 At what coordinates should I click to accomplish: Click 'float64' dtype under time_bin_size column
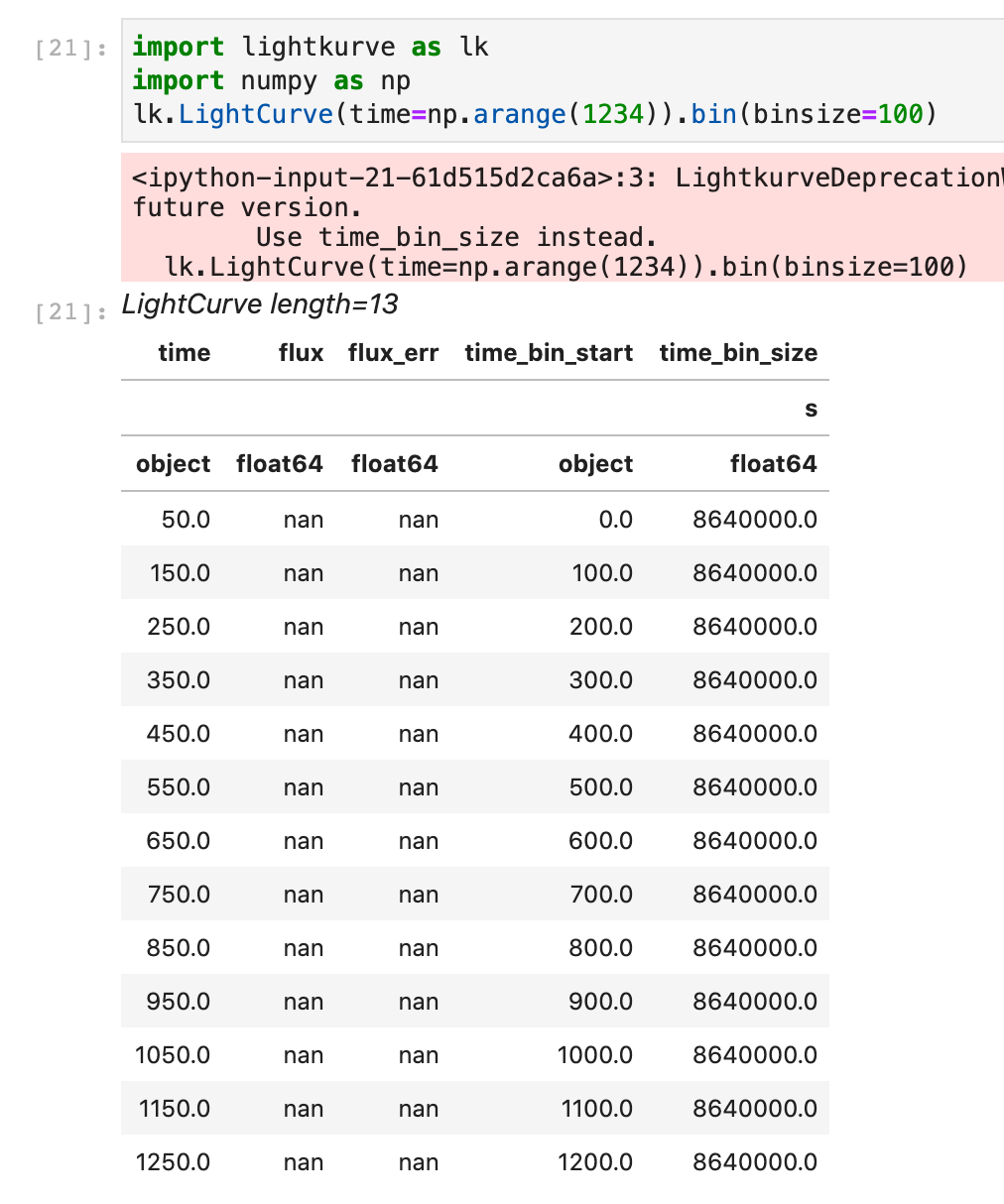774,464
